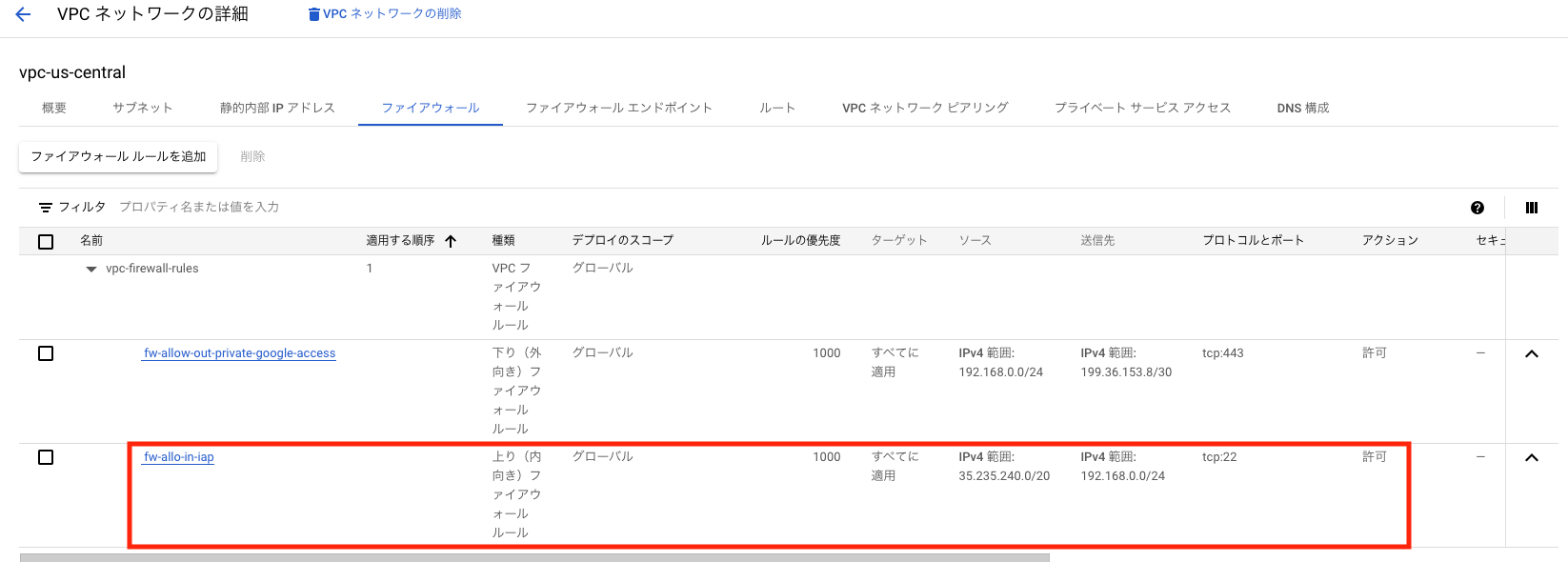
Task: Click the vpc-firewall-rules group name
Action: (x=152, y=269)
